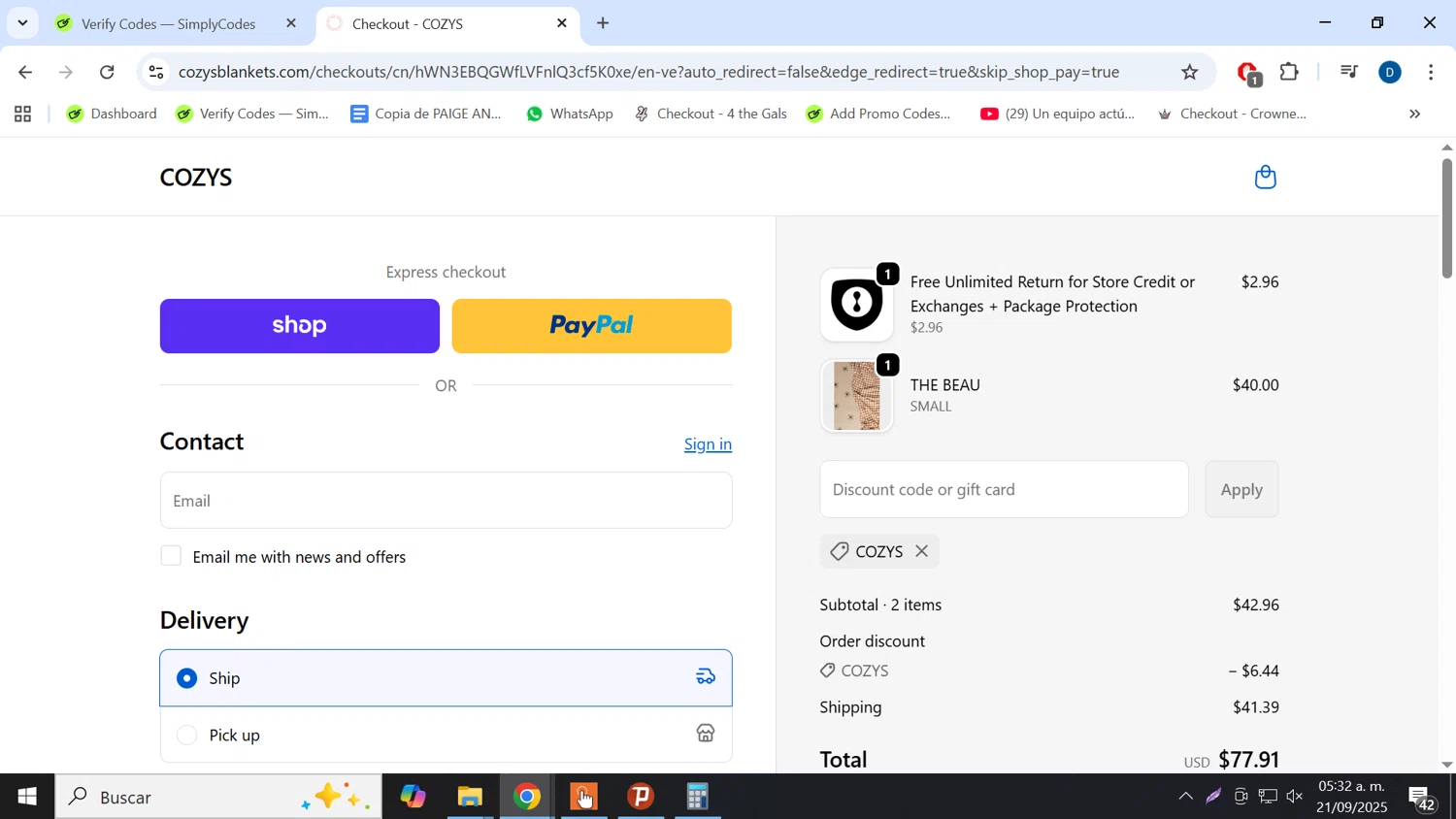Open File Explorer from taskbar

coord(470,797)
